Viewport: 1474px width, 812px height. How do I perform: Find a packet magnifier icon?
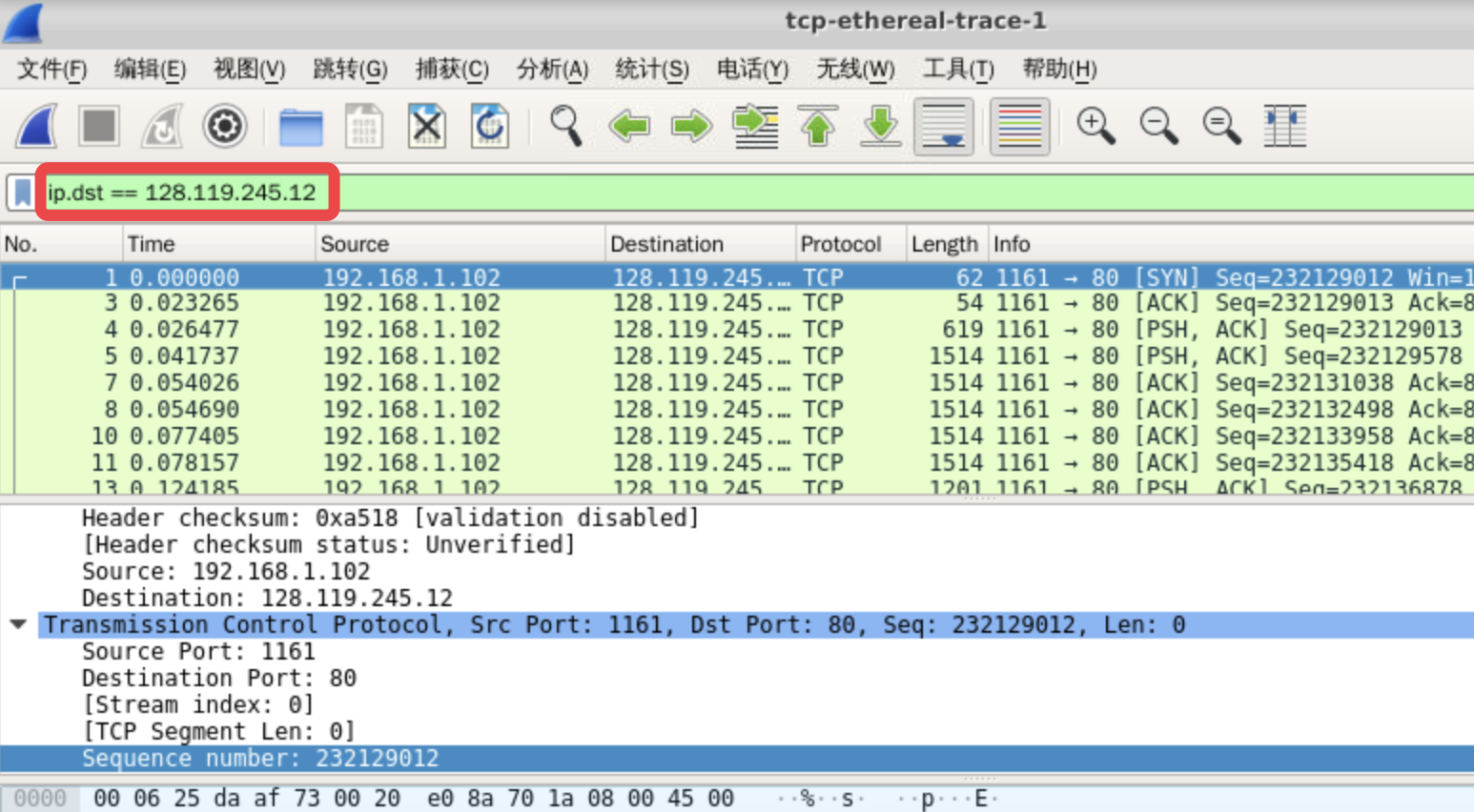click(565, 126)
